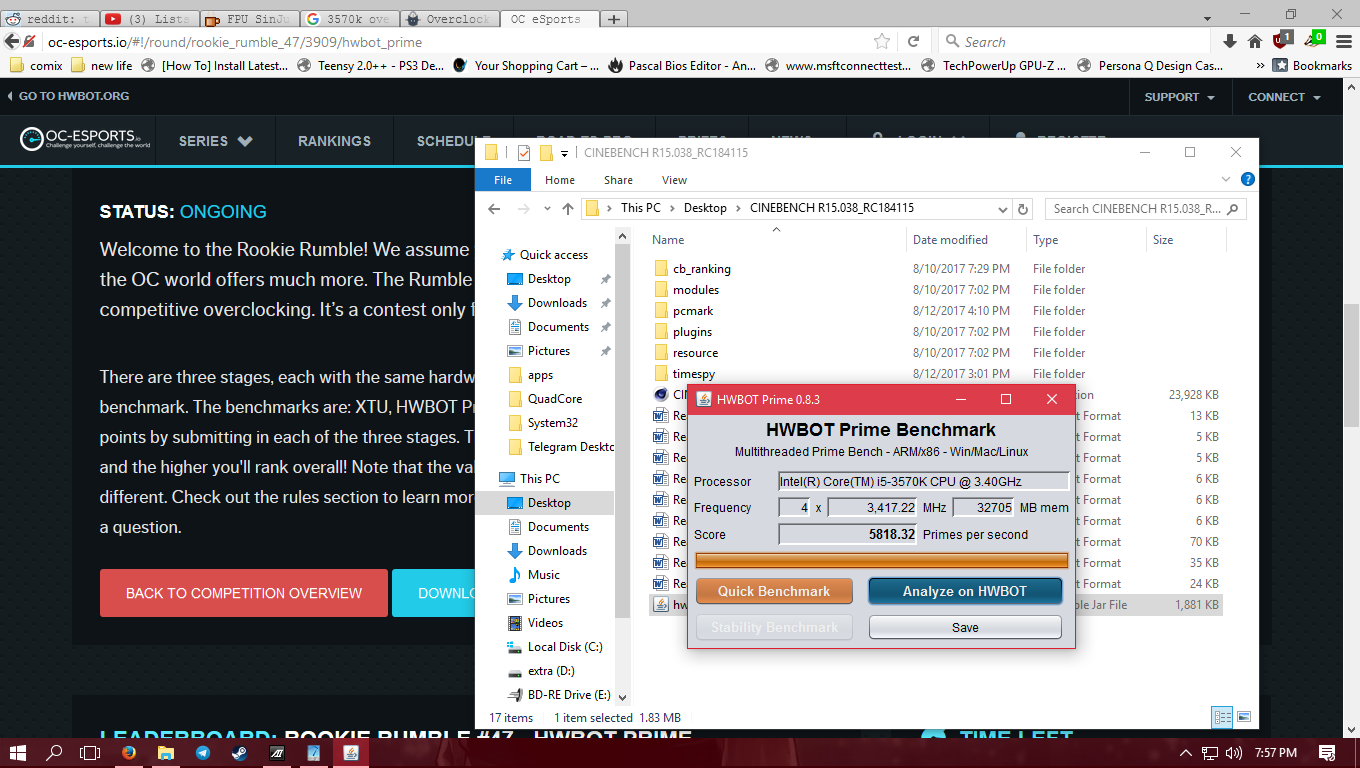
Task: Select System32 in navigation pane
Action: pos(553,423)
